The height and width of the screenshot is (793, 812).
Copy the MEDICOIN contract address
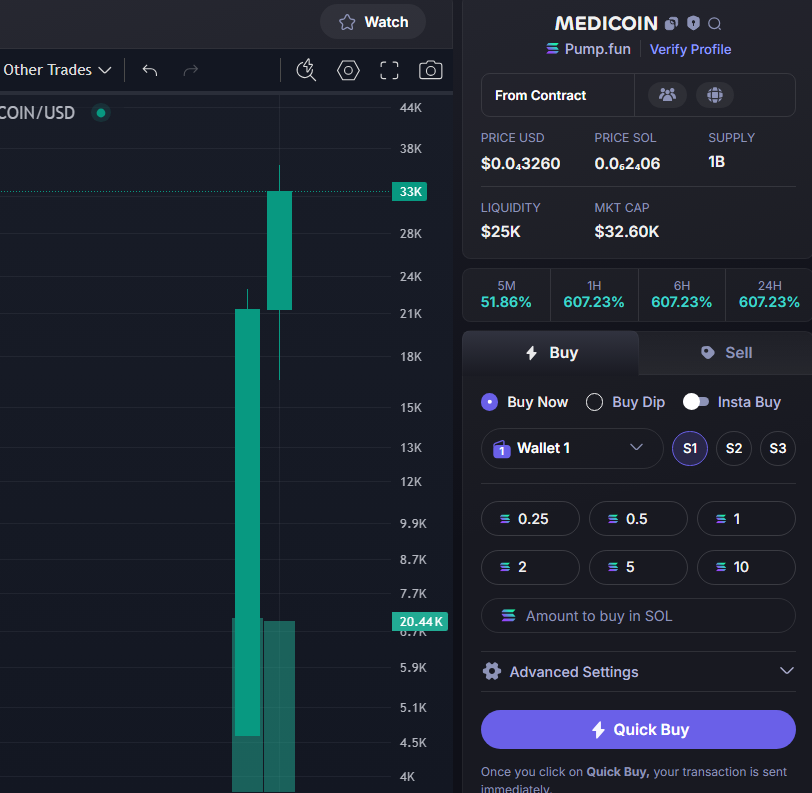(671, 23)
